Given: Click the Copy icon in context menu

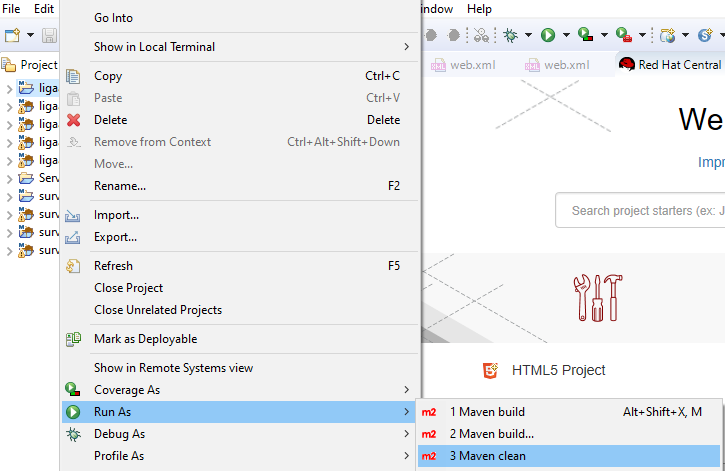Looking at the screenshot, I should (73, 76).
